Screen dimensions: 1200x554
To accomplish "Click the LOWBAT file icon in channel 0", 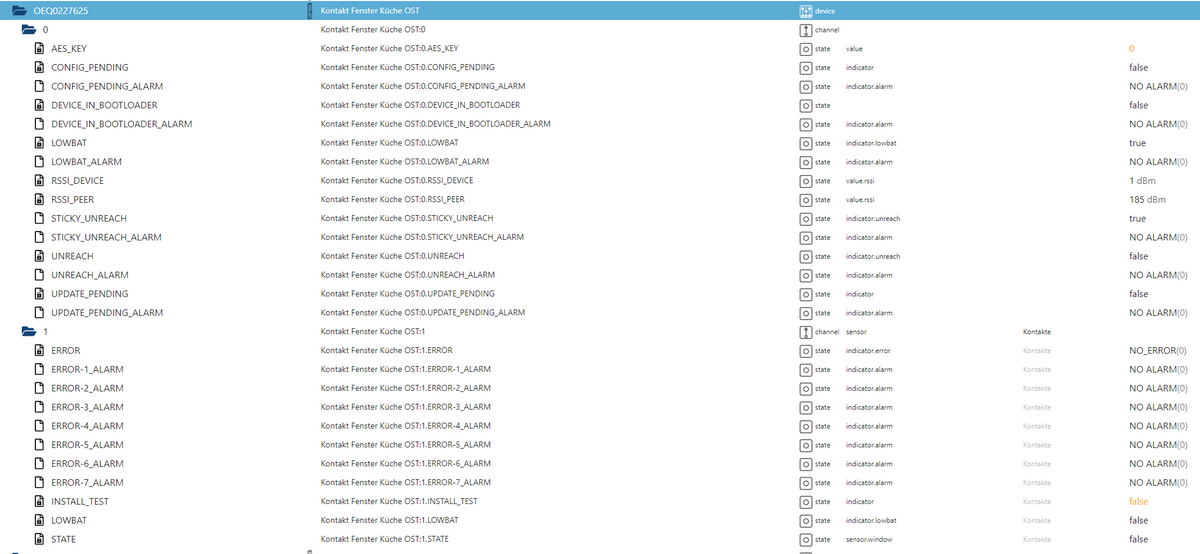I will pyautogui.click(x=40, y=143).
